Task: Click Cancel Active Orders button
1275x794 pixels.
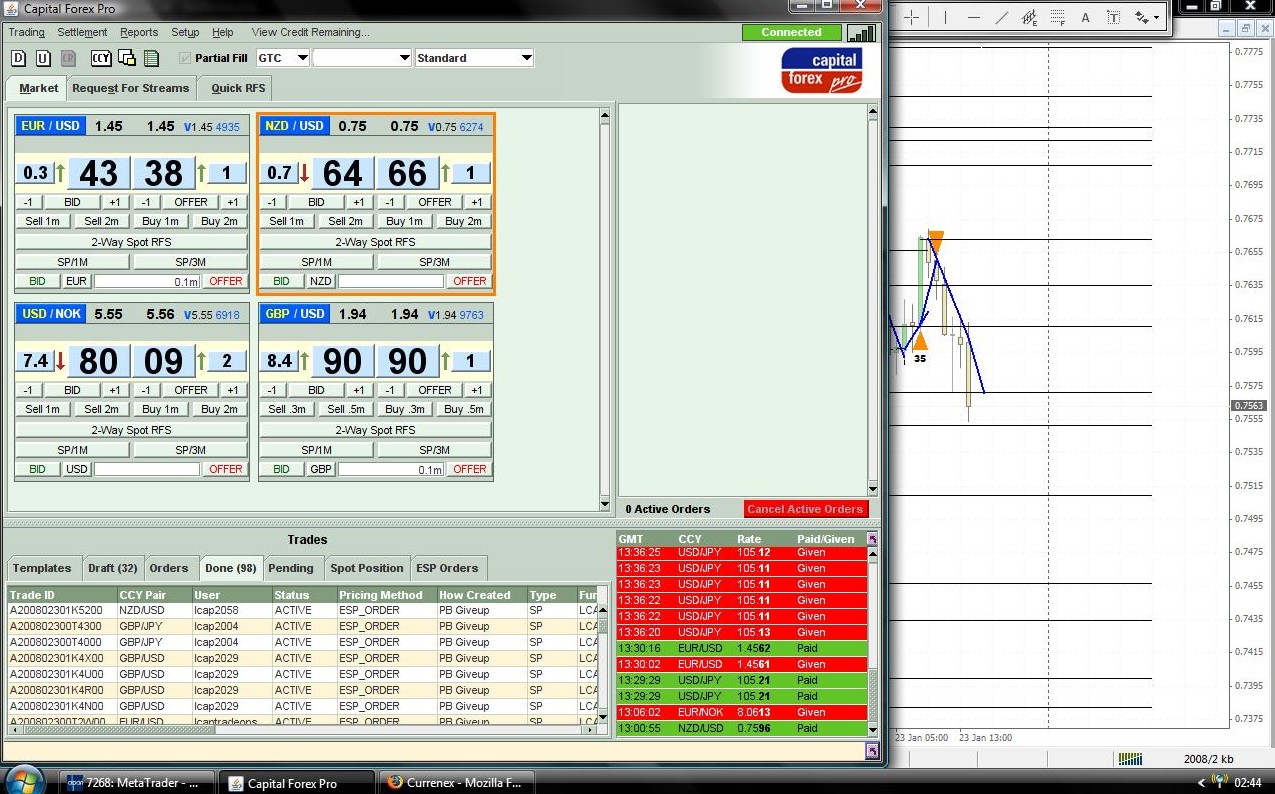Action: point(805,509)
